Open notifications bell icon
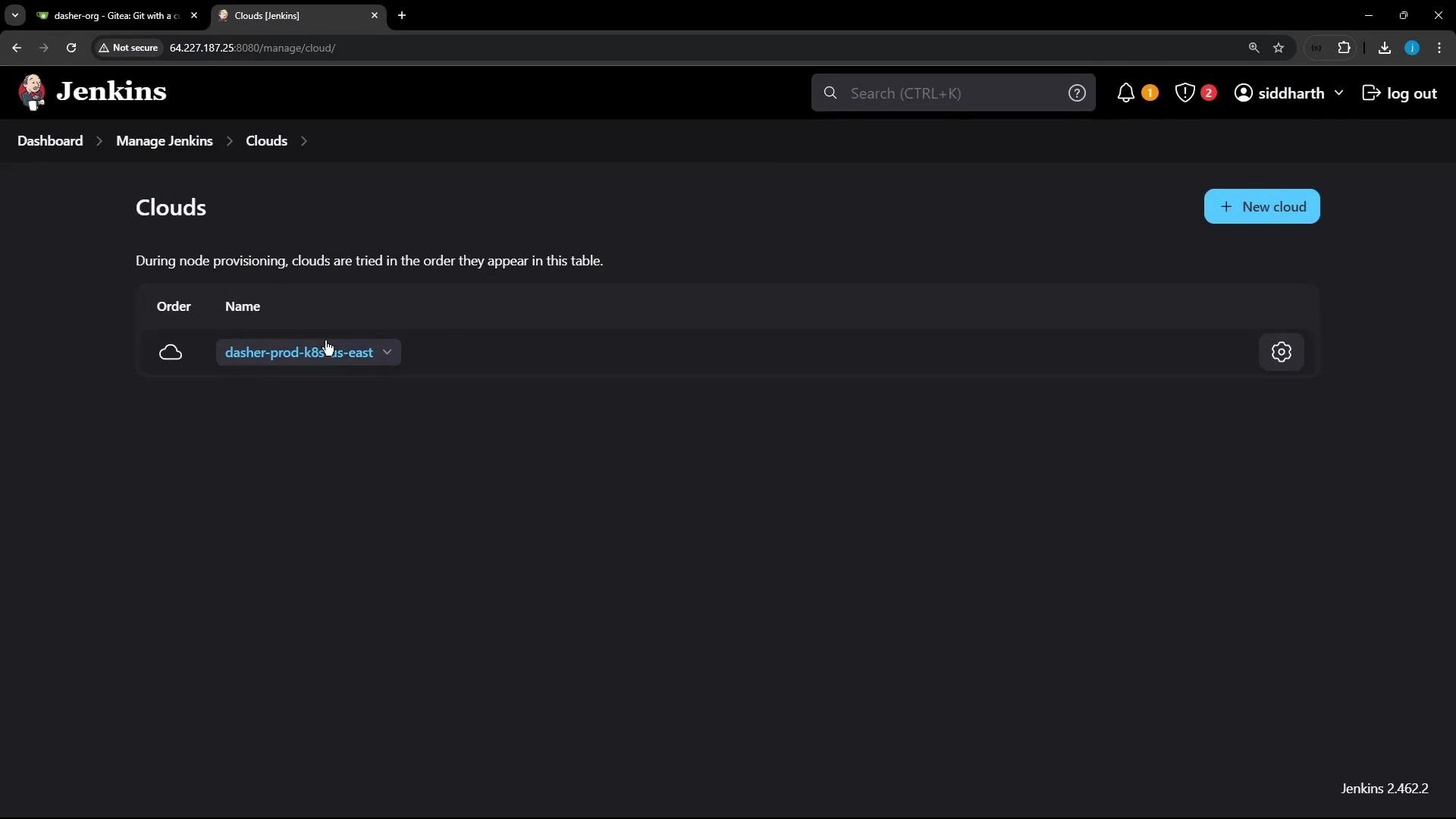This screenshot has height=819, width=1456. (x=1126, y=93)
